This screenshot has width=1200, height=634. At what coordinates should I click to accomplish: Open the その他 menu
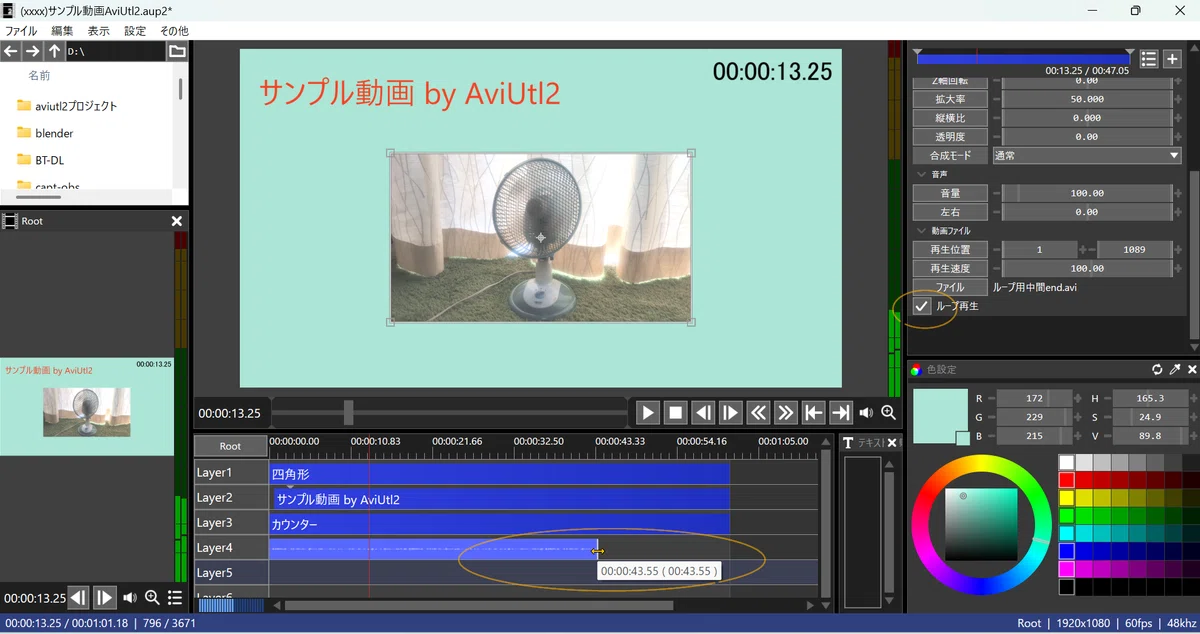pyautogui.click(x=174, y=31)
